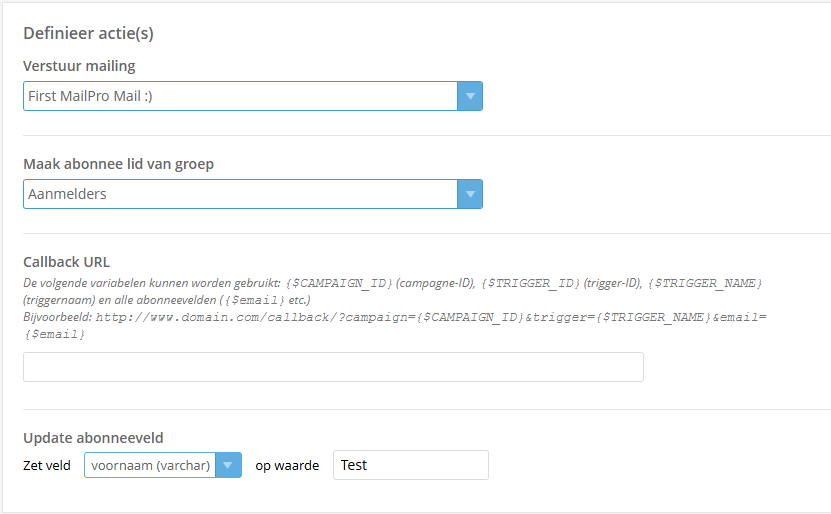Click the blue arrow on Verstuur mailing select
Screen dimensions: 831x514
(x=470, y=96)
